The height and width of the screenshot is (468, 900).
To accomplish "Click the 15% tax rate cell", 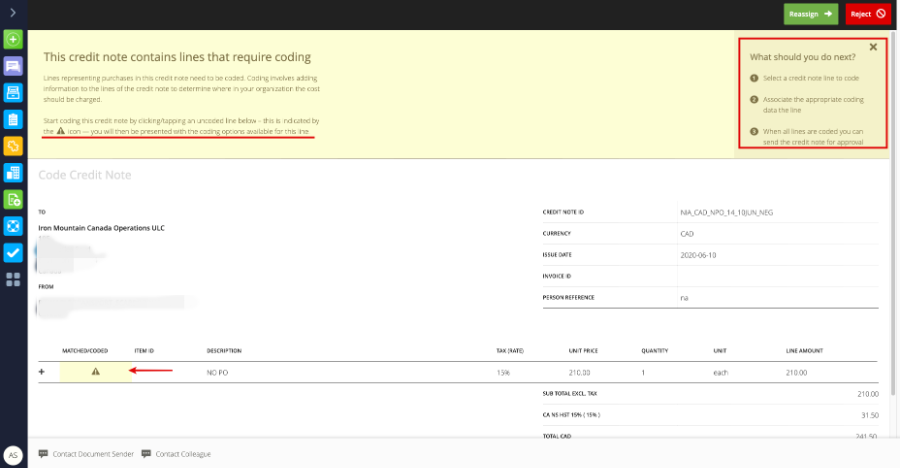I will (503, 373).
